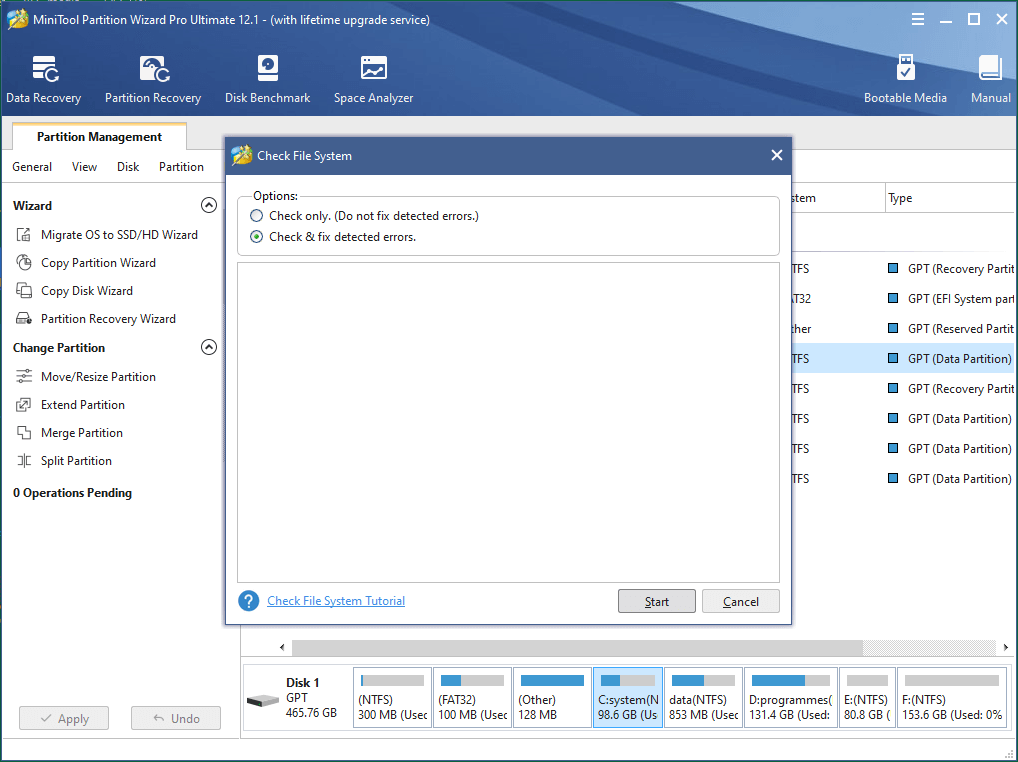This screenshot has height=762, width=1018.
Task: Click the help question mark icon
Action: [249, 601]
